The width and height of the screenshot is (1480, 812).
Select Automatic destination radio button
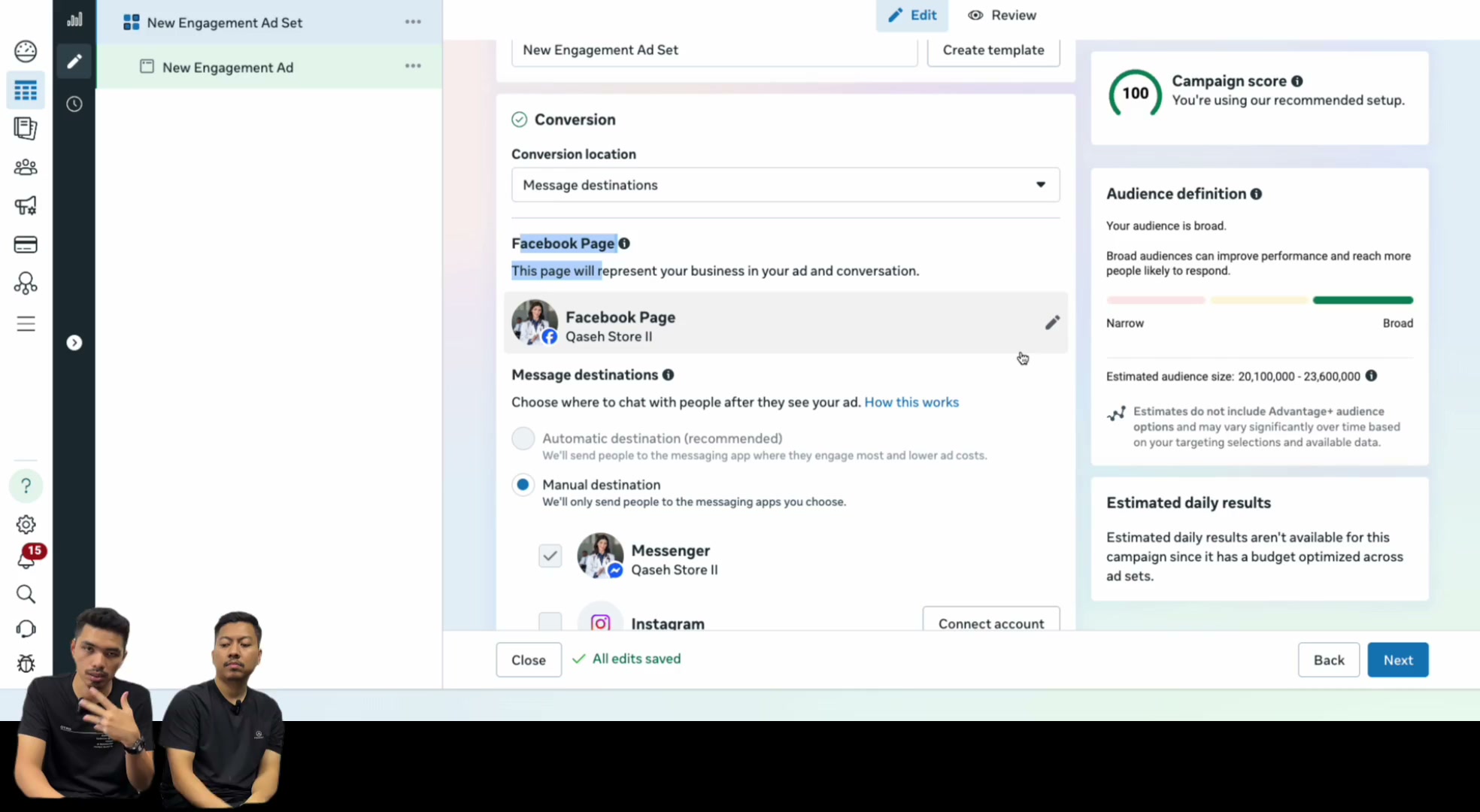click(523, 438)
